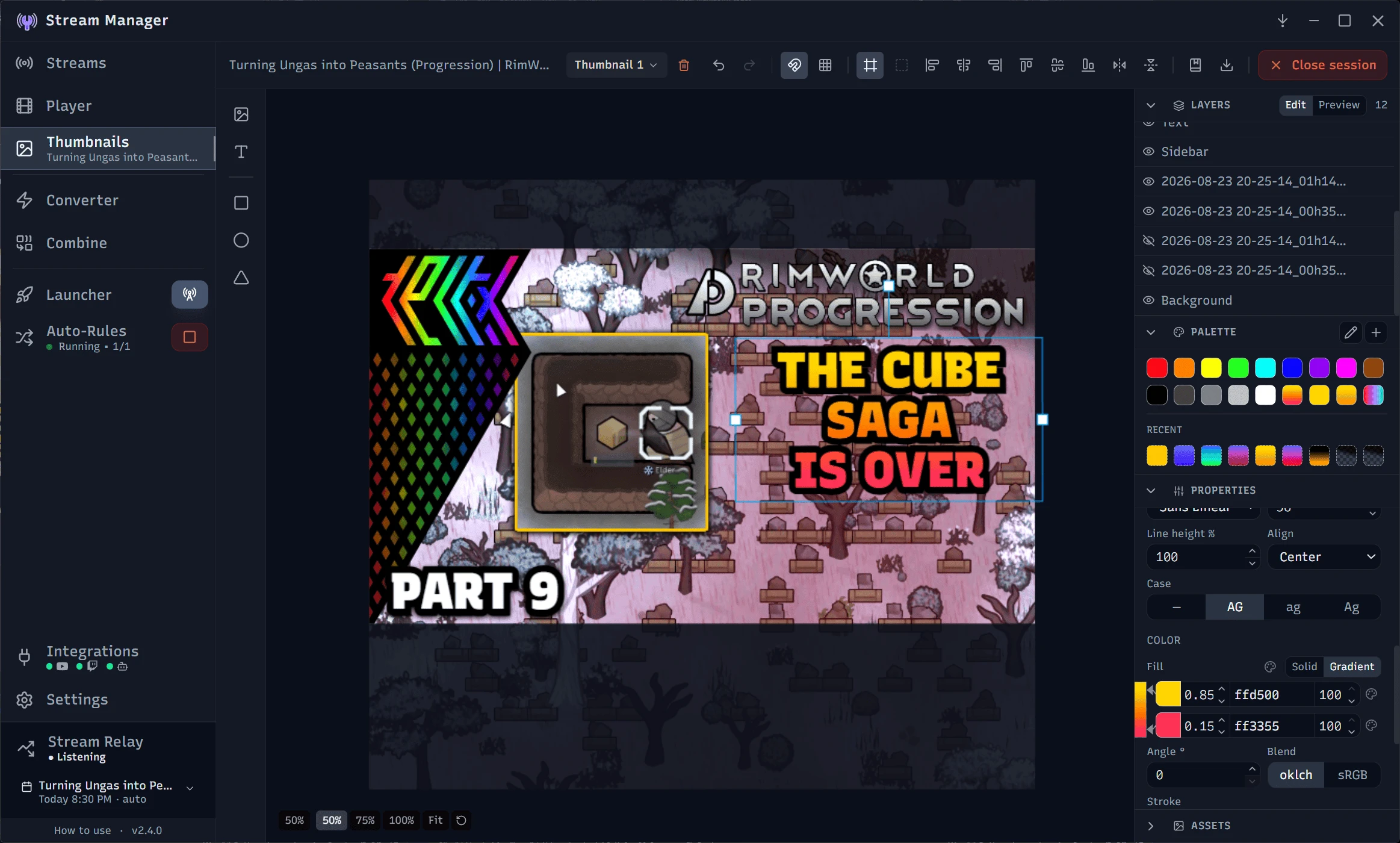Screen dimensions: 1400x843
Task: Collapse the Layers panel chevron
Action: [x=1151, y=105]
